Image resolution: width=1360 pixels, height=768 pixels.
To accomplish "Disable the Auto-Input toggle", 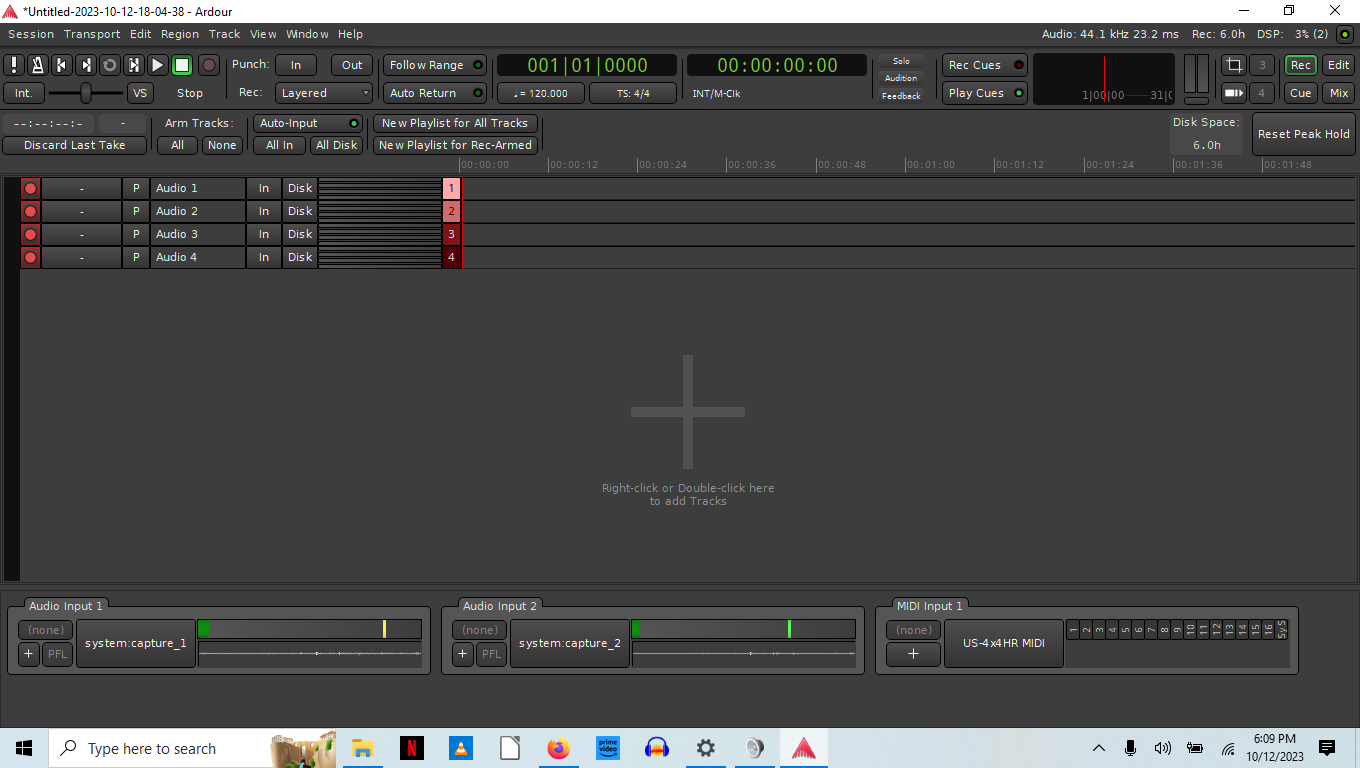I will click(x=307, y=123).
